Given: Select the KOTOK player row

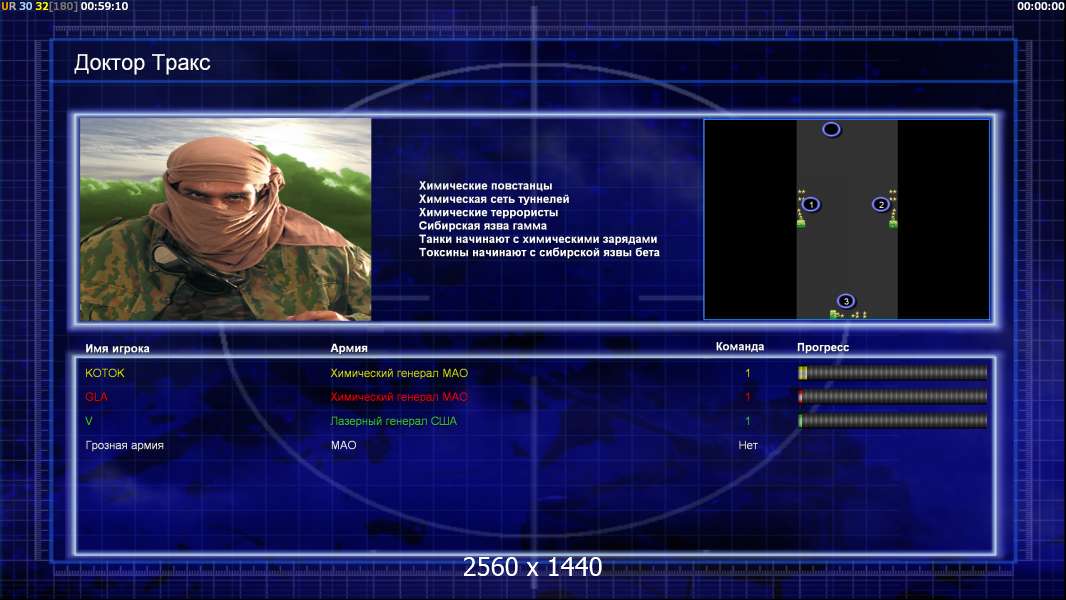Looking at the screenshot, I should (535, 373).
